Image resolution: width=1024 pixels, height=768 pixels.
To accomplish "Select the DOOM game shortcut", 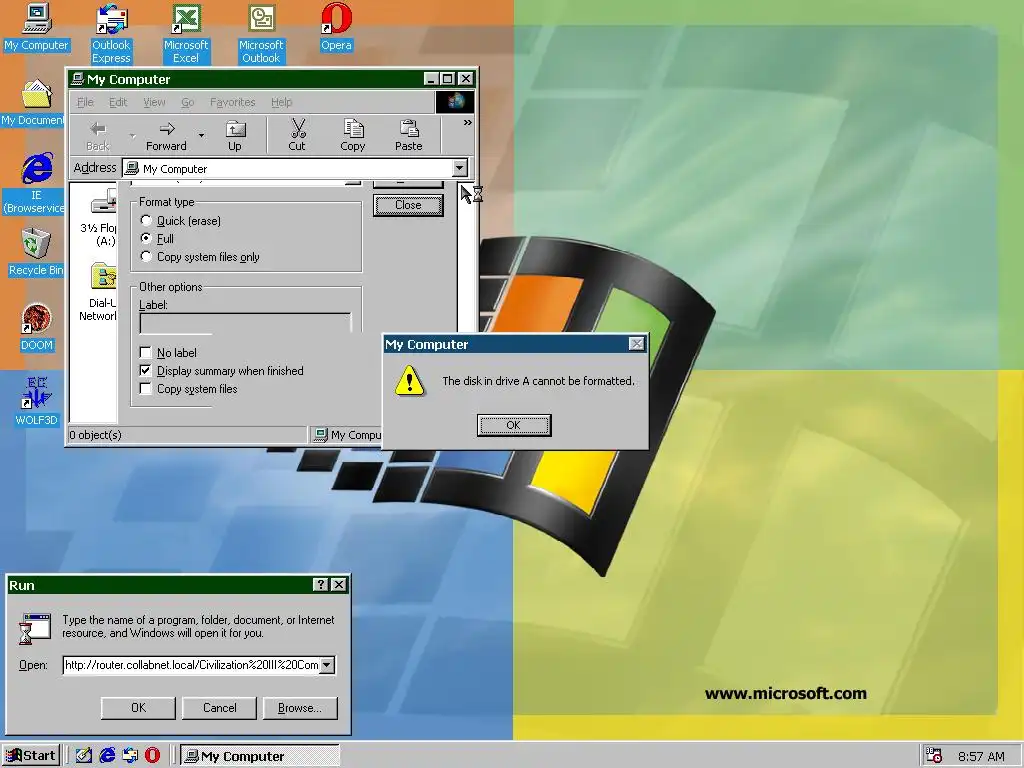I will 36,328.
